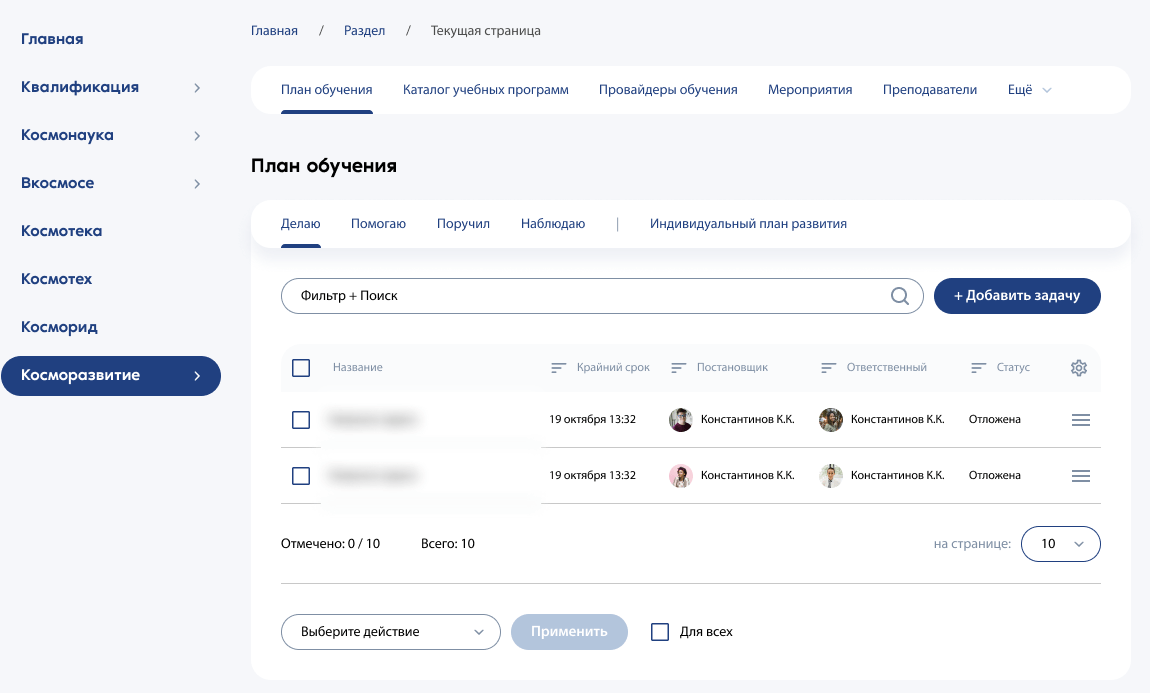Open Косморид in the sidebar

[59, 328]
